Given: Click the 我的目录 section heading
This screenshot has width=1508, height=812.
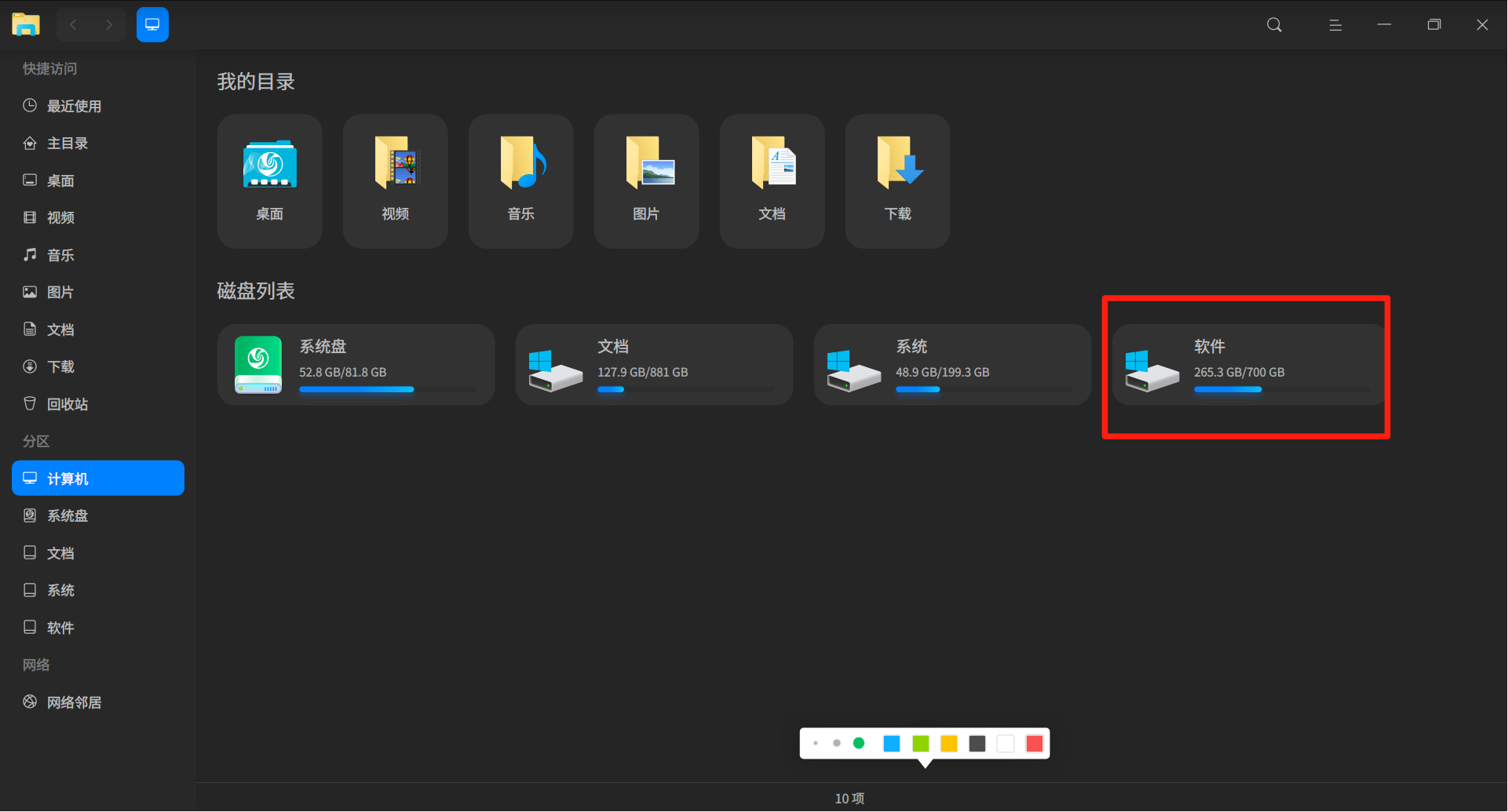Looking at the screenshot, I should tap(256, 82).
